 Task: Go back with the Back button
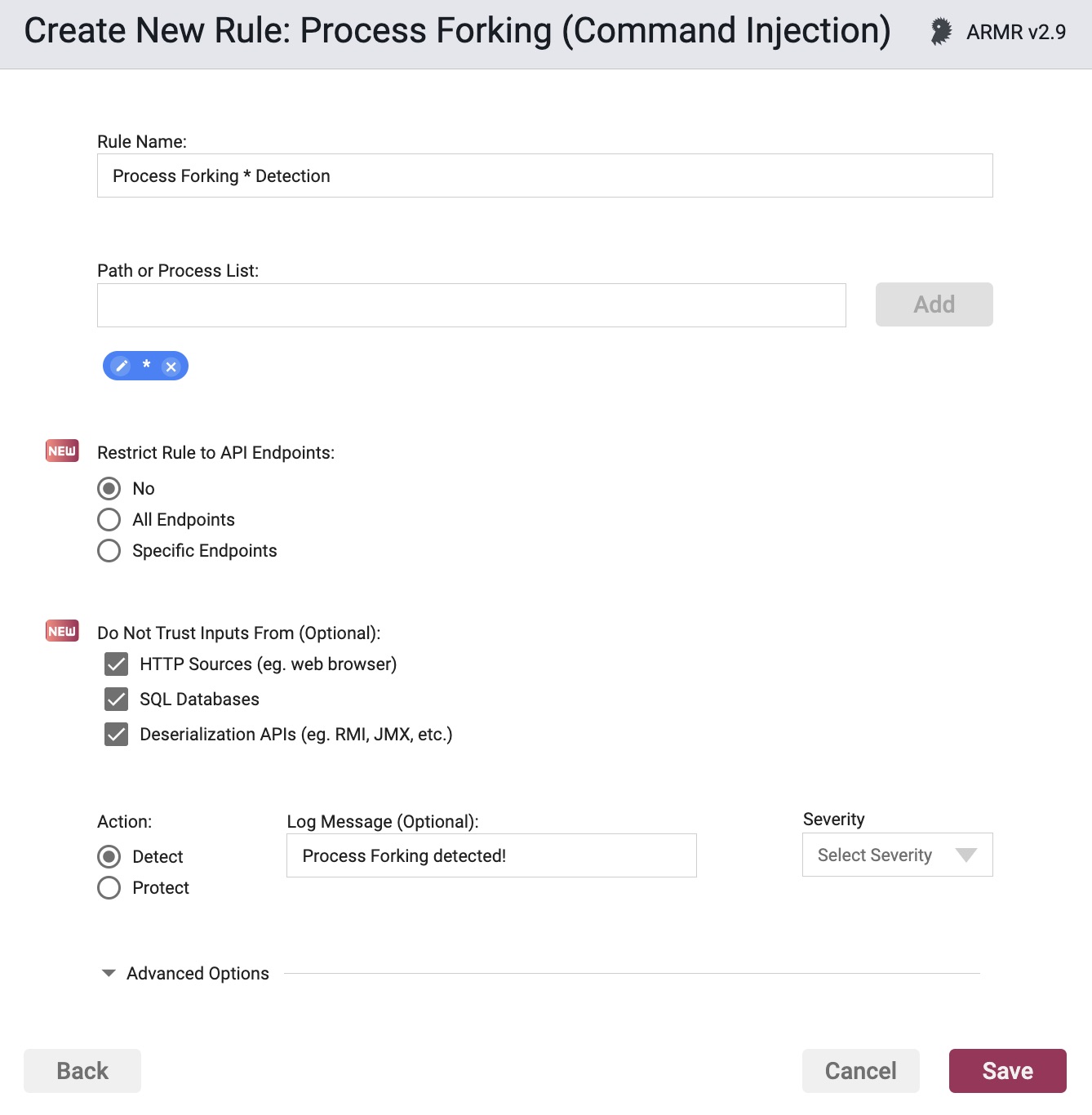click(x=82, y=1071)
